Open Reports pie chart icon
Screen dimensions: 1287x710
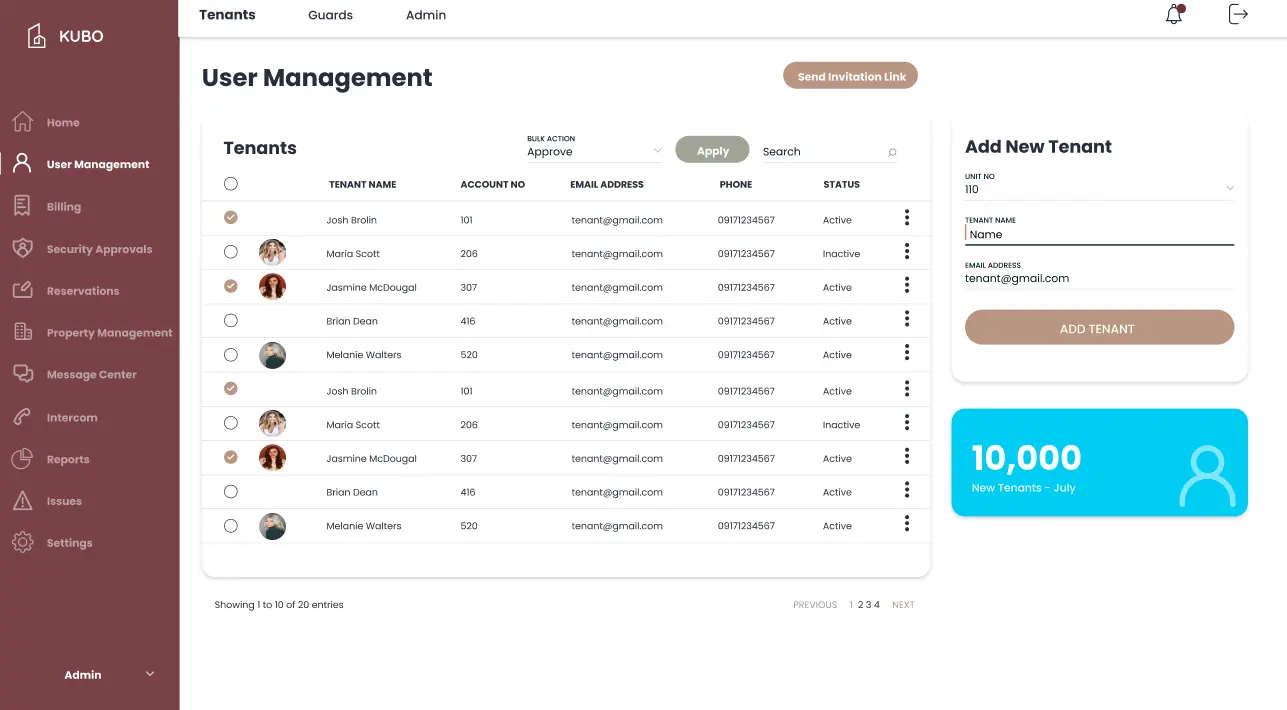(22, 459)
